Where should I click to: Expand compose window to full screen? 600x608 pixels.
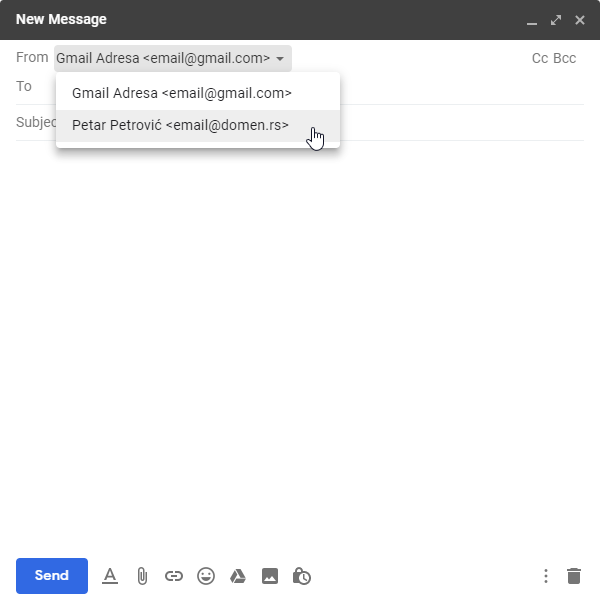[556, 20]
